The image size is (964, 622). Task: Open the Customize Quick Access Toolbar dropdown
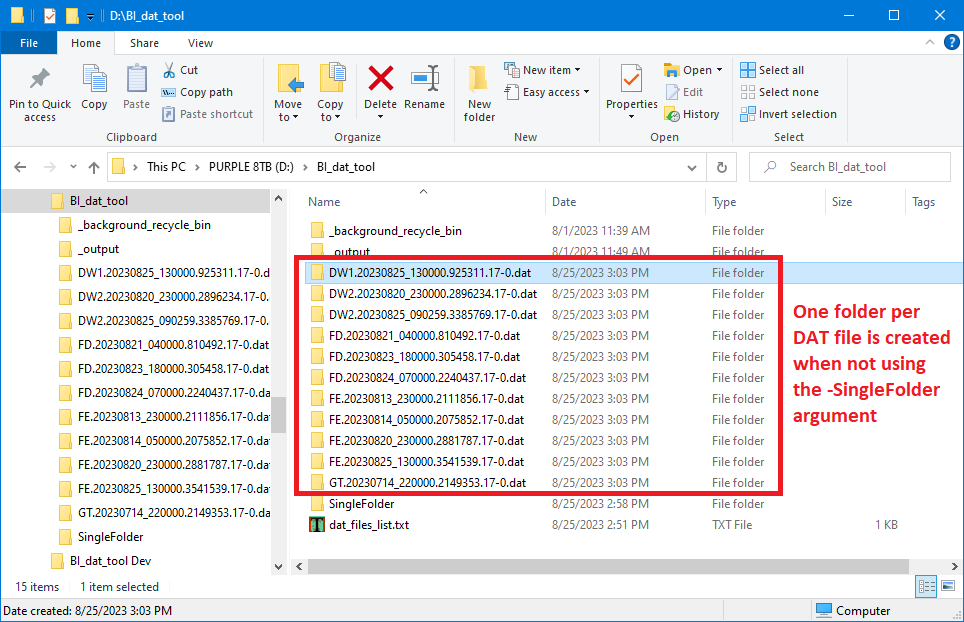pyautogui.click(x=90, y=17)
